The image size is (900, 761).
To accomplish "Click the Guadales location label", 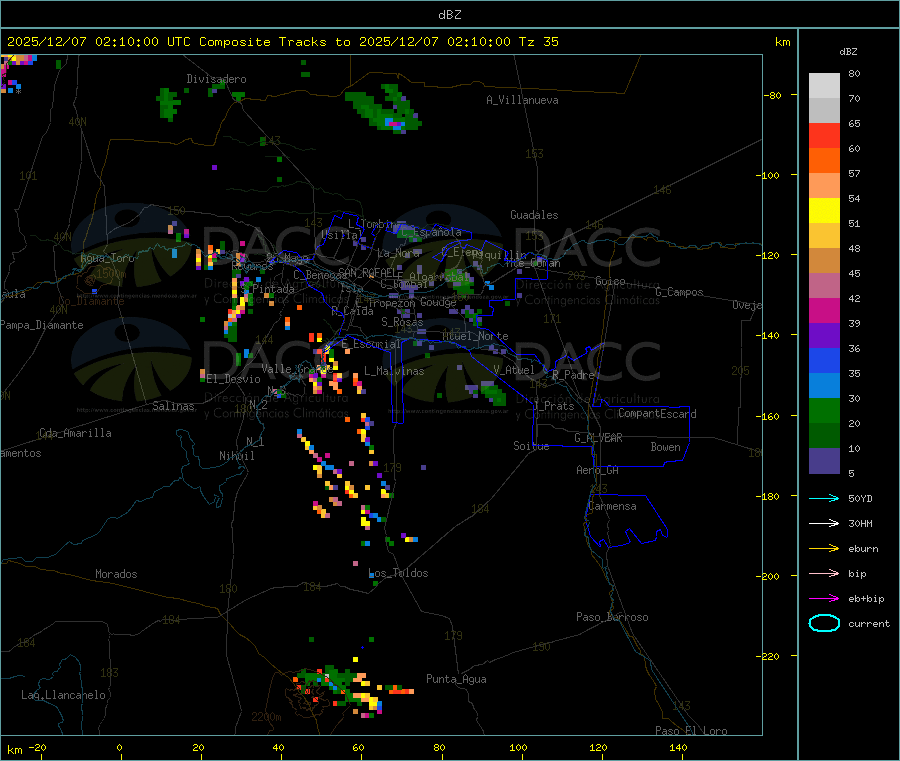I will 534,215.
